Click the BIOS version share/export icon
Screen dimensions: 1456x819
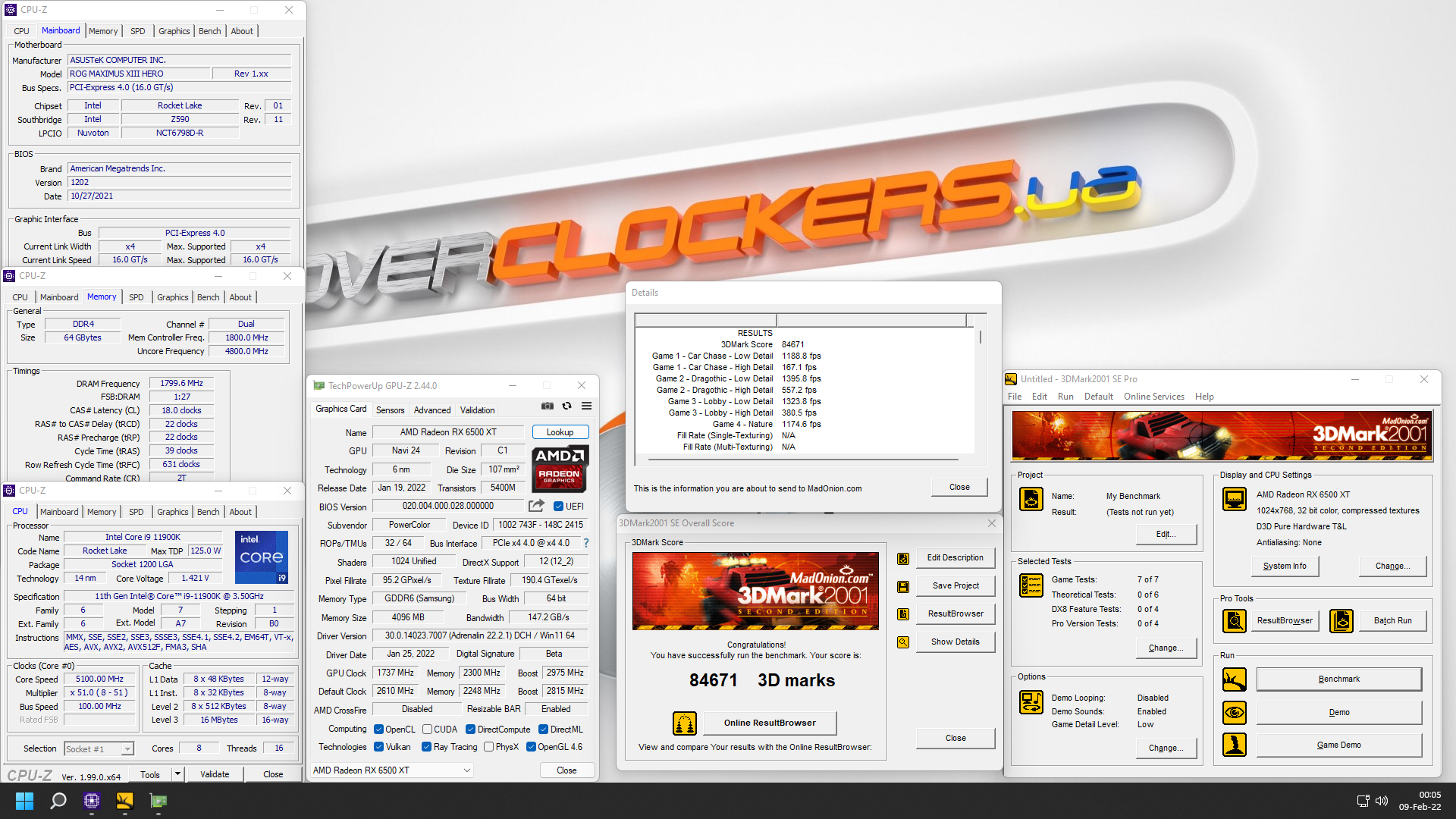tap(536, 506)
